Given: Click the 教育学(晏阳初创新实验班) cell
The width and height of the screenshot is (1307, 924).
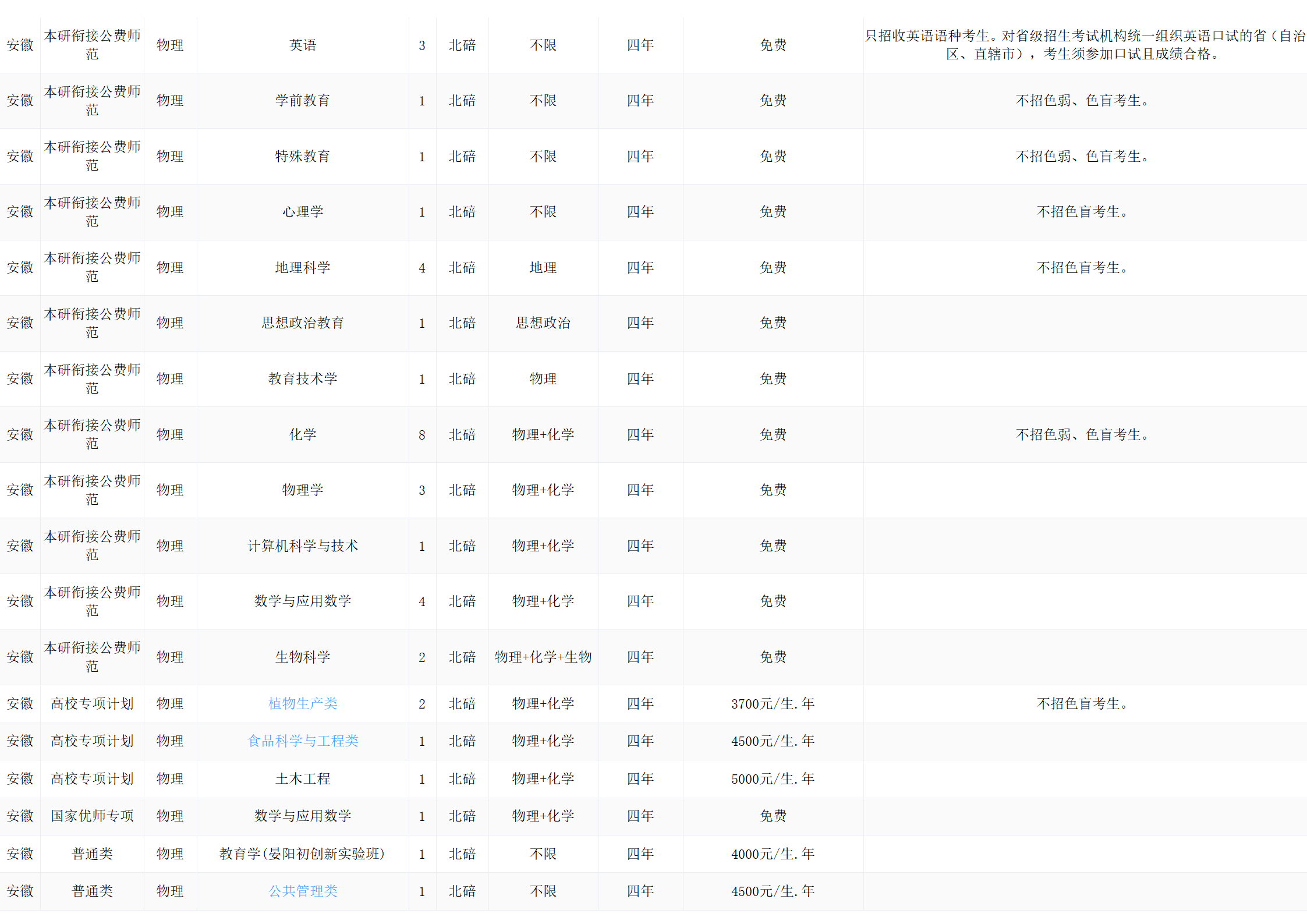Looking at the screenshot, I should click(303, 854).
